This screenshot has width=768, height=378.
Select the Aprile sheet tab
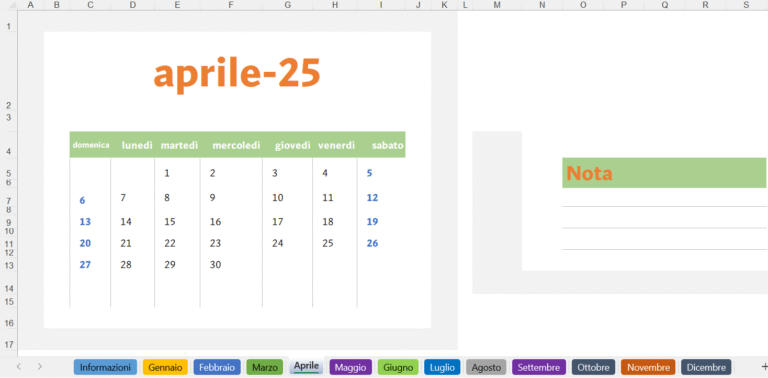(x=306, y=366)
